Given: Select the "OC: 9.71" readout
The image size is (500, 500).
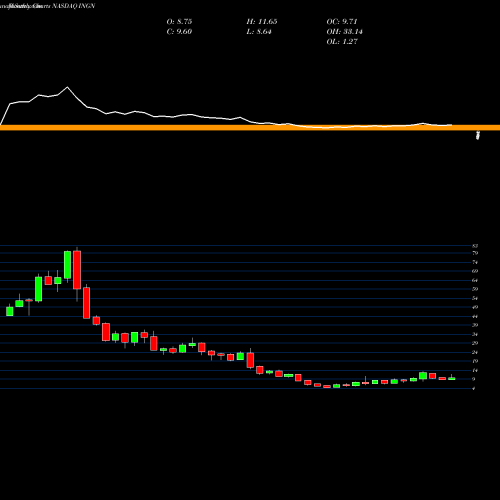Looking at the screenshot, I should pos(342,22).
